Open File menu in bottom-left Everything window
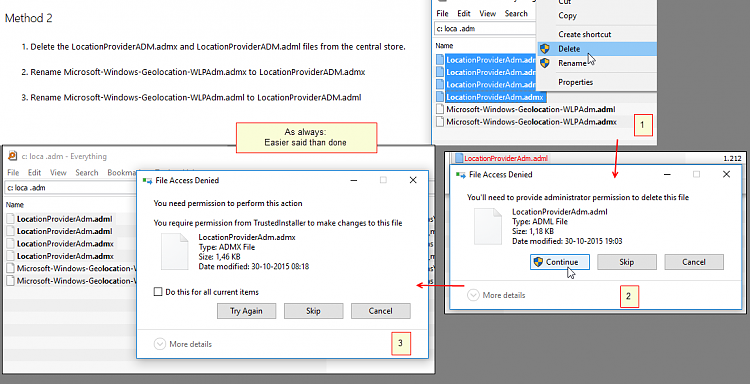The image size is (750, 384). 13,172
